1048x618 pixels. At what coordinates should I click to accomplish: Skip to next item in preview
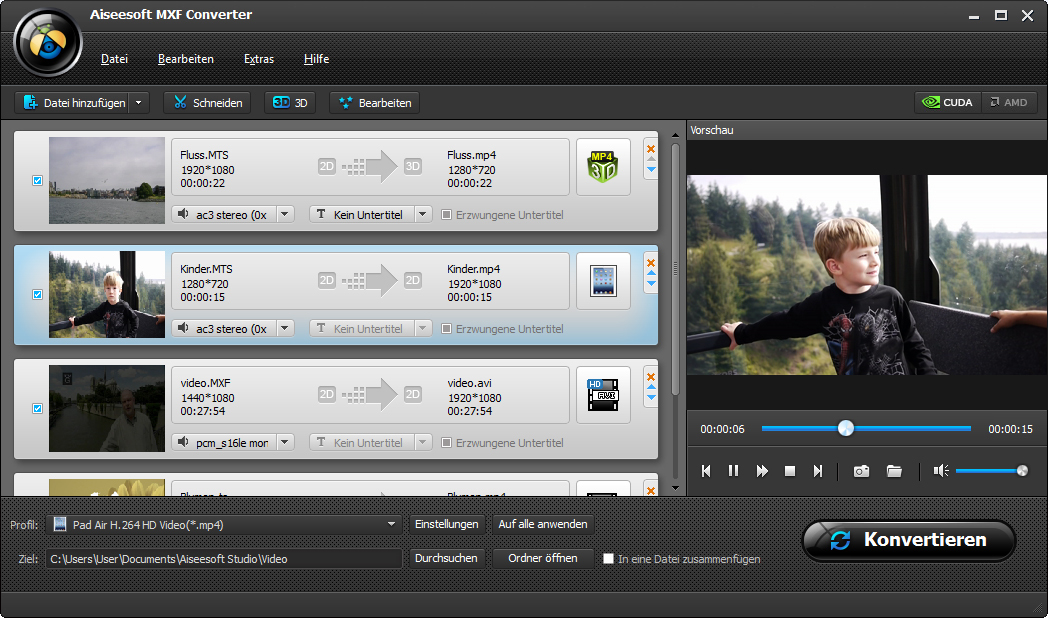pyautogui.click(x=817, y=471)
